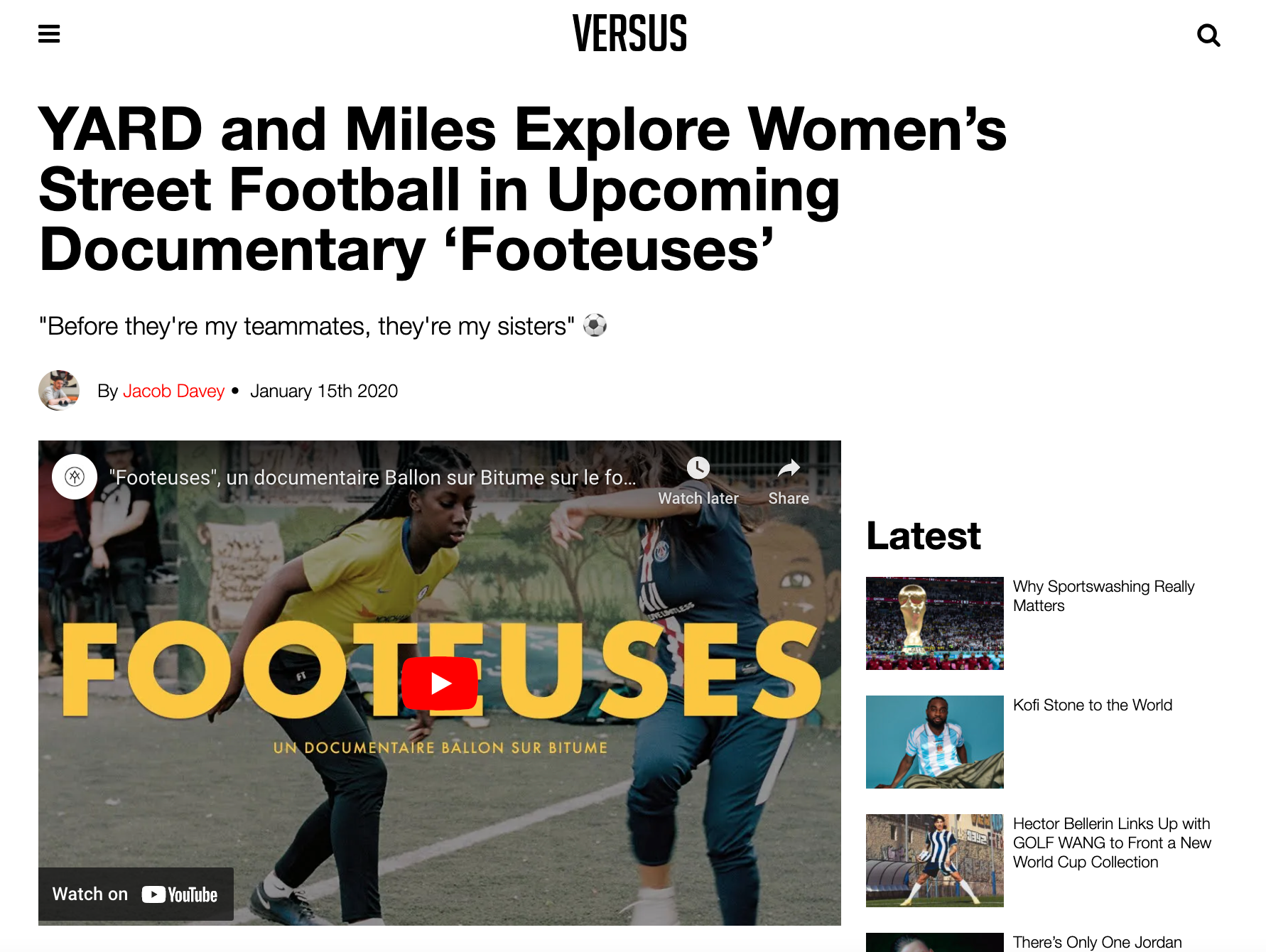1266x952 pixels.
Task: Play the Footeuses YouTube video
Action: tap(440, 683)
